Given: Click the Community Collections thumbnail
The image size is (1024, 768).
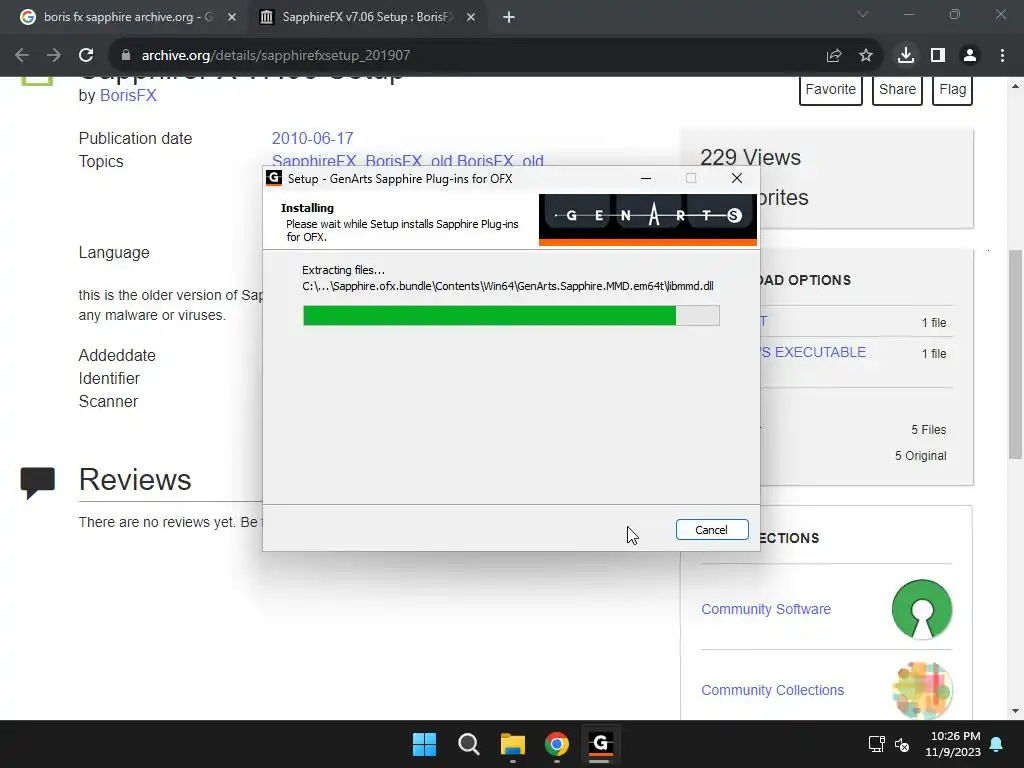Looking at the screenshot, I should click(922, 690).
